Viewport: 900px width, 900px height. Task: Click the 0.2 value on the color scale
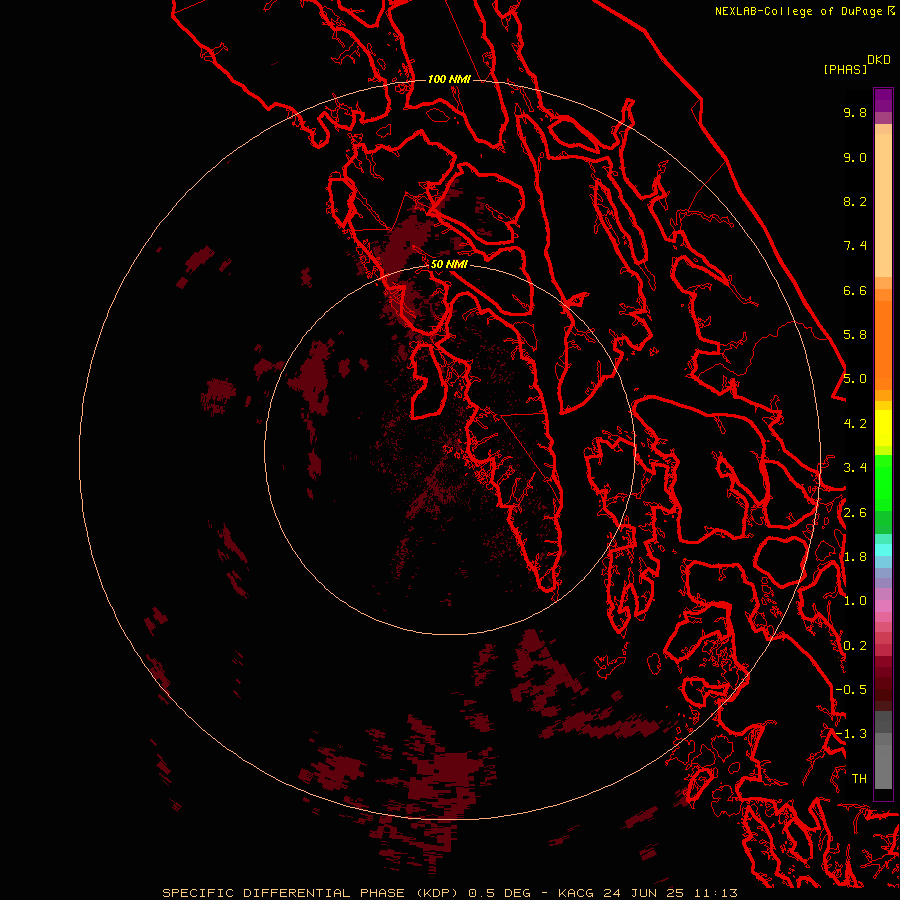tap(855, 646)
